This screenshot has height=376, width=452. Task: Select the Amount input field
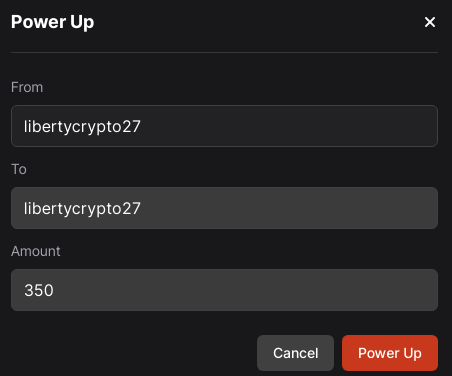pyautogui.click(x=224, y=290)
